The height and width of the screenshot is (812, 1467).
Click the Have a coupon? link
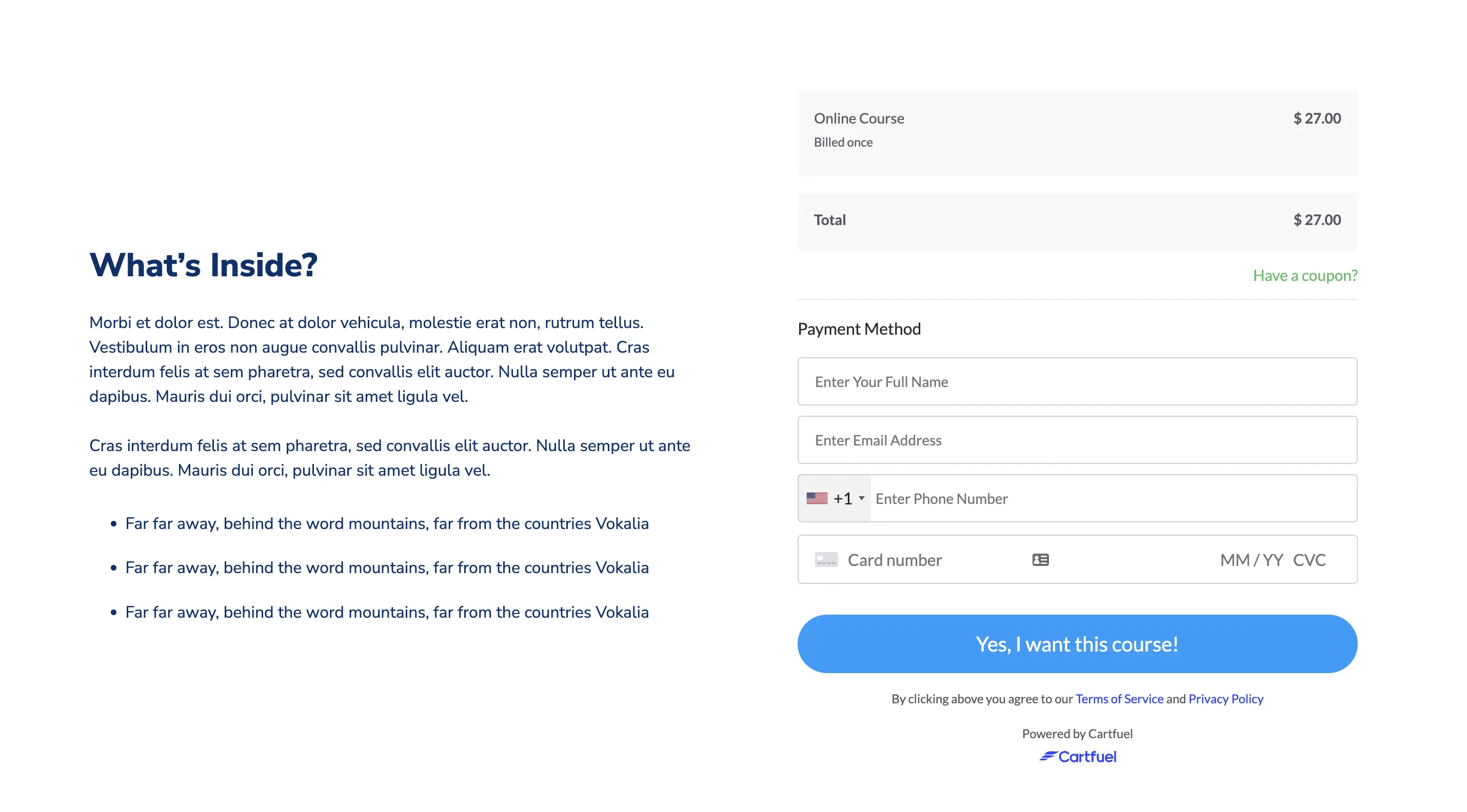(x=1305, y=275)
